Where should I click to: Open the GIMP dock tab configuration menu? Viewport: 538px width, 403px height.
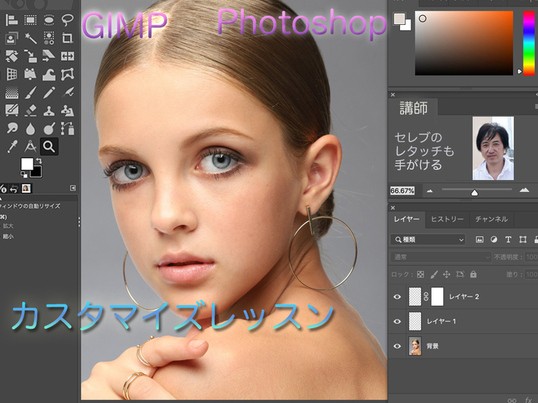click(73, 188)
